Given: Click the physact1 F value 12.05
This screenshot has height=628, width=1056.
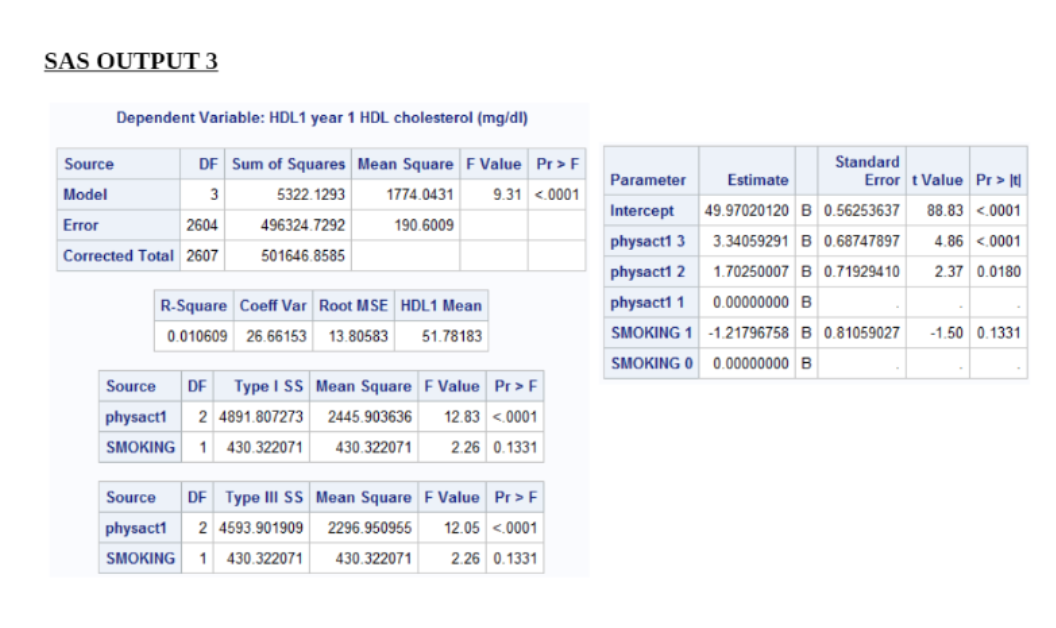Looking at the screenshot, I should 461,528.
